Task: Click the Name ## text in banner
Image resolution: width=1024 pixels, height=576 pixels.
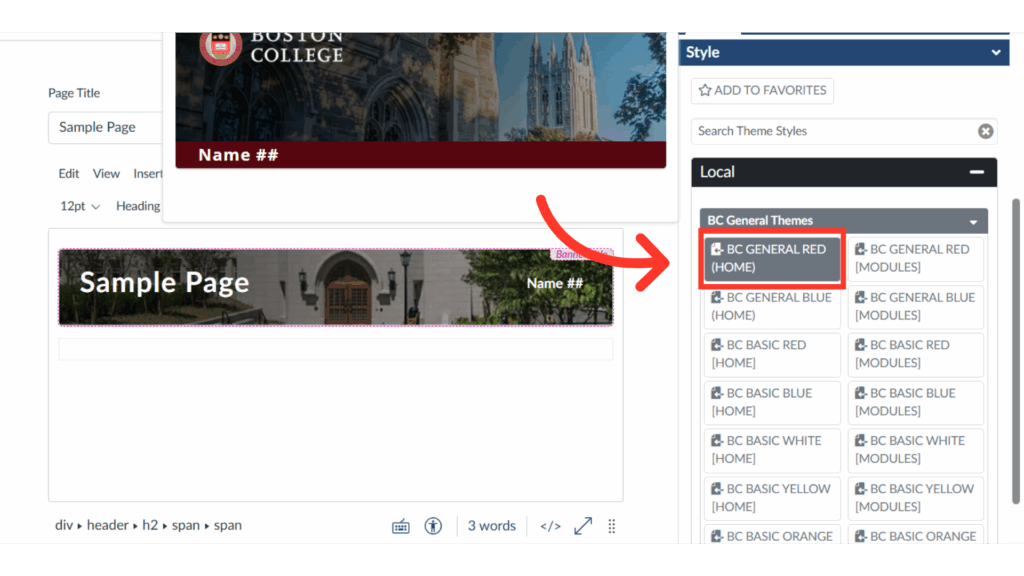Action: coord(554,283)
